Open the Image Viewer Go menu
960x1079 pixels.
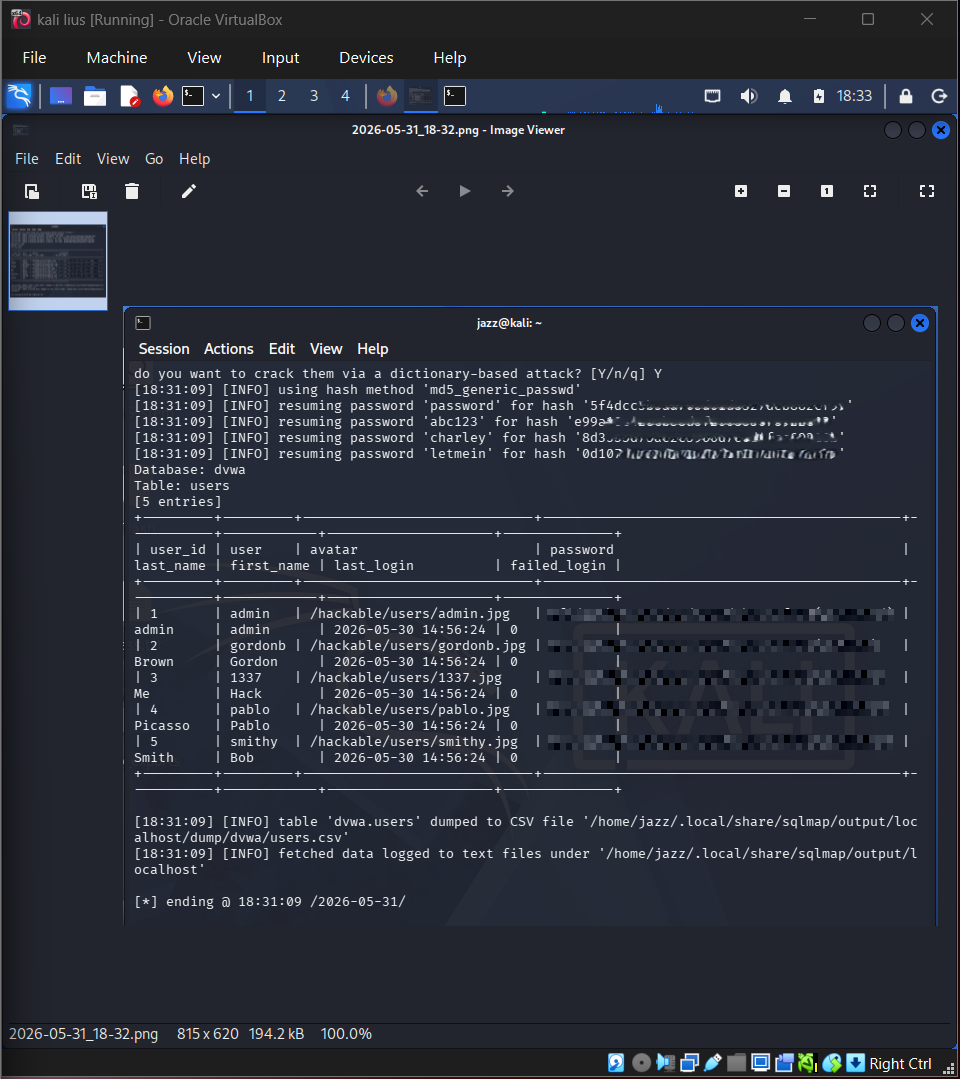(x=154, y=159)
